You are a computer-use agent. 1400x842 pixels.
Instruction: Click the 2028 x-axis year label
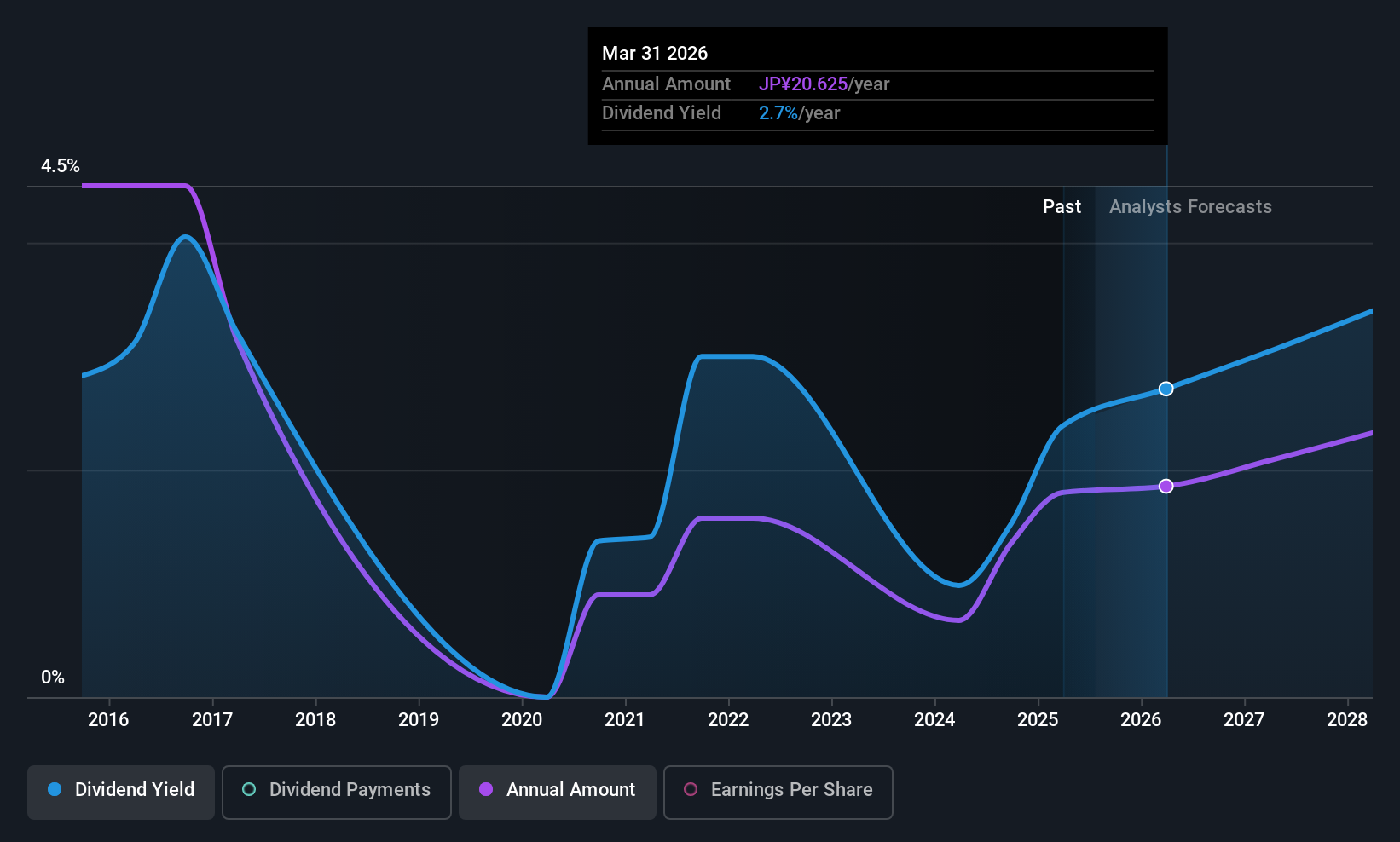pos(1347,720)
